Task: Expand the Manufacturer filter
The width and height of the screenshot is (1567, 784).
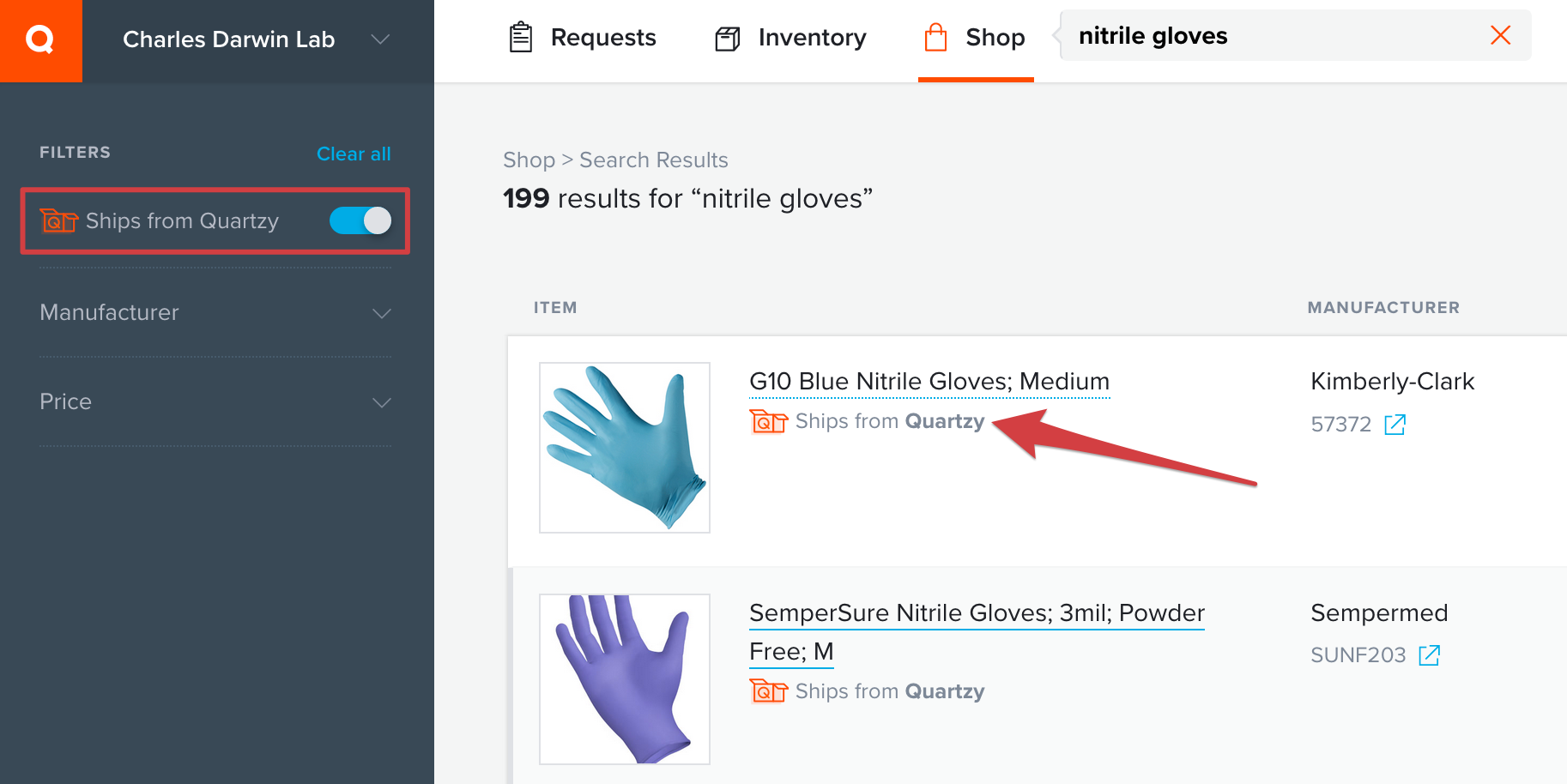Action: 215,313
